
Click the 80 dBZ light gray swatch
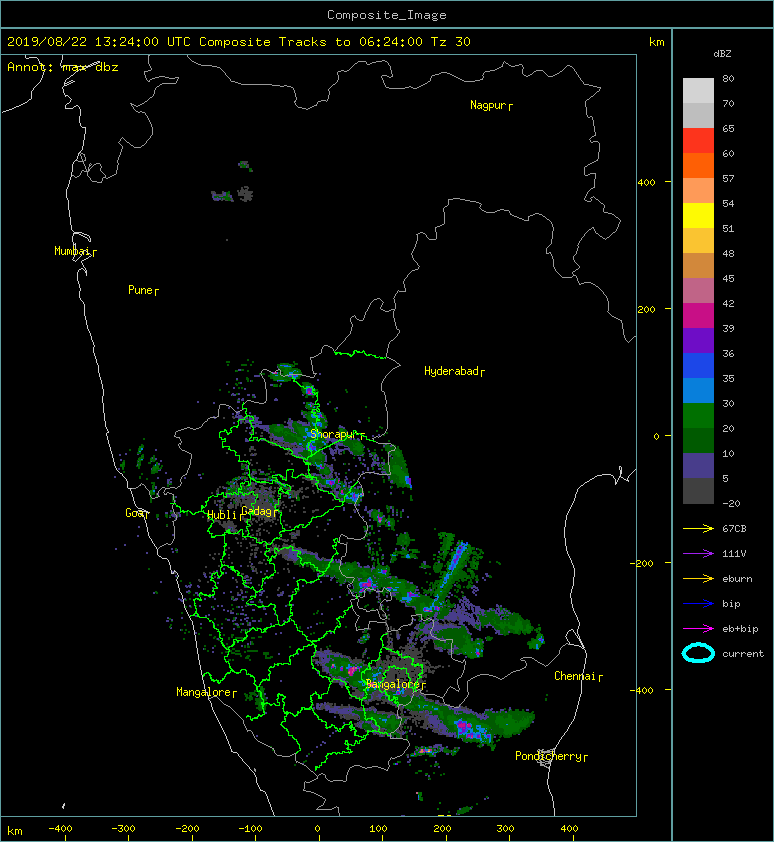[x=698, y=90]
